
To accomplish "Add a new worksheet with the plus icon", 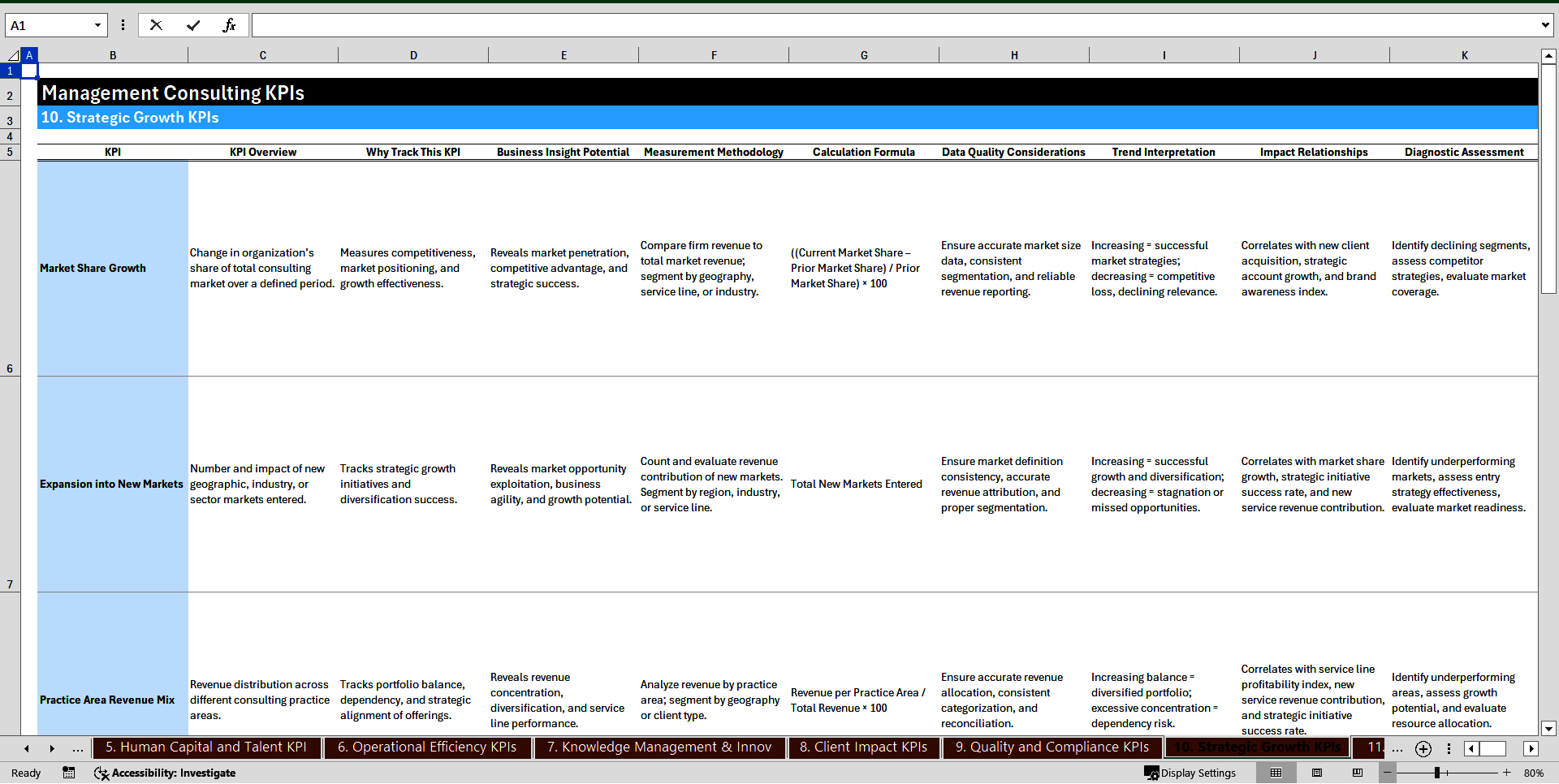I will 1423,748.
